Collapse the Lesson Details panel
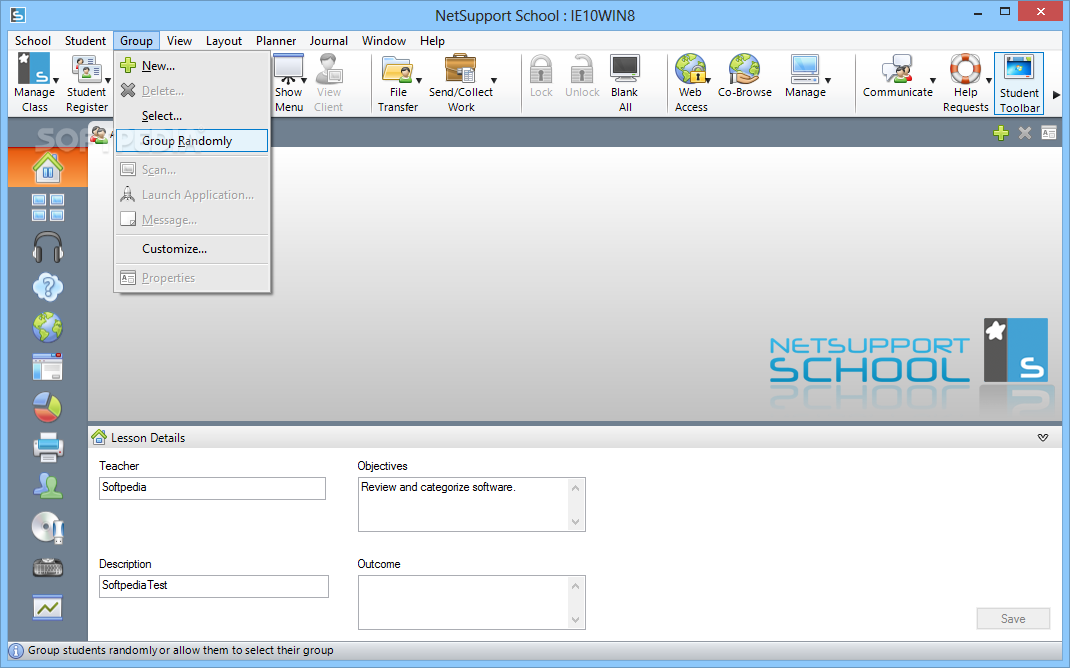This screenshot has height=668, width=1070. (x=1043, y=437)
